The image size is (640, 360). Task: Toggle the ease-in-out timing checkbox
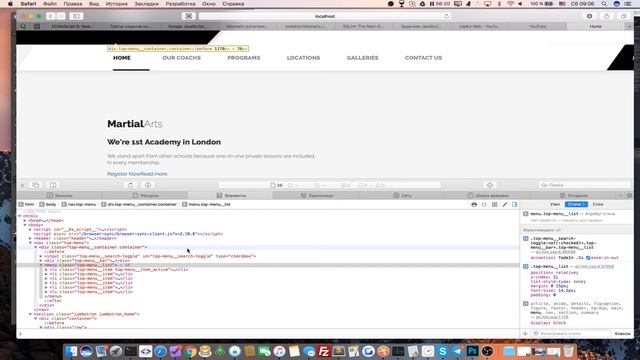[588, 258]
